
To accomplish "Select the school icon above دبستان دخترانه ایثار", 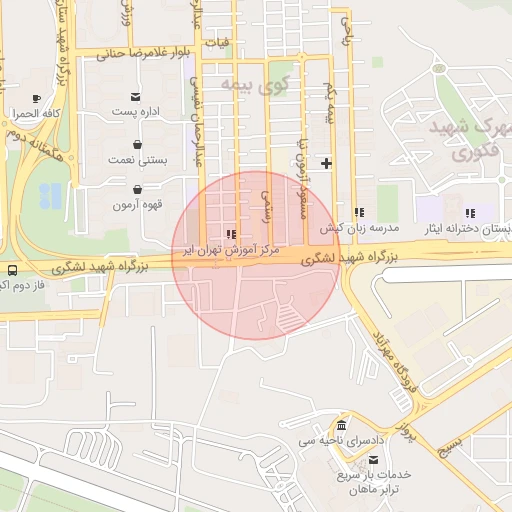I will tap(470, 213).
